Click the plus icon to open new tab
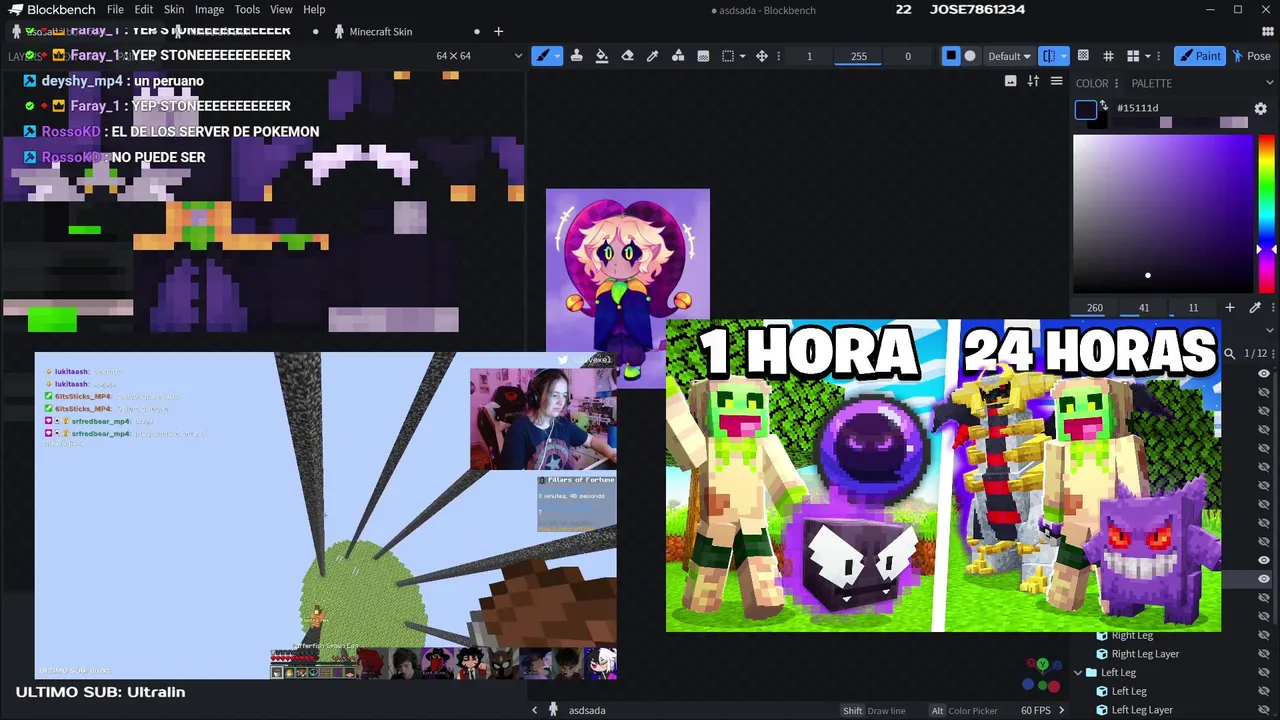 tap(498, 31)
